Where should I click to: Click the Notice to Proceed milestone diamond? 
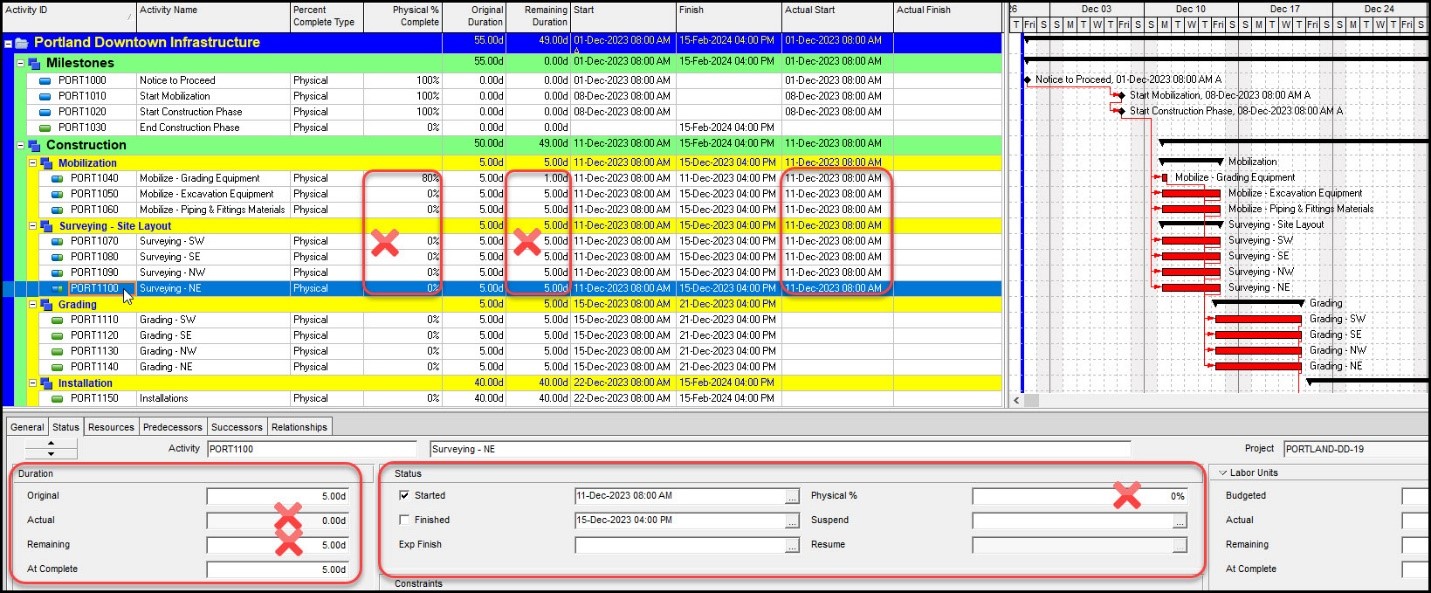pyautogui.click(x=1027, y=80)
